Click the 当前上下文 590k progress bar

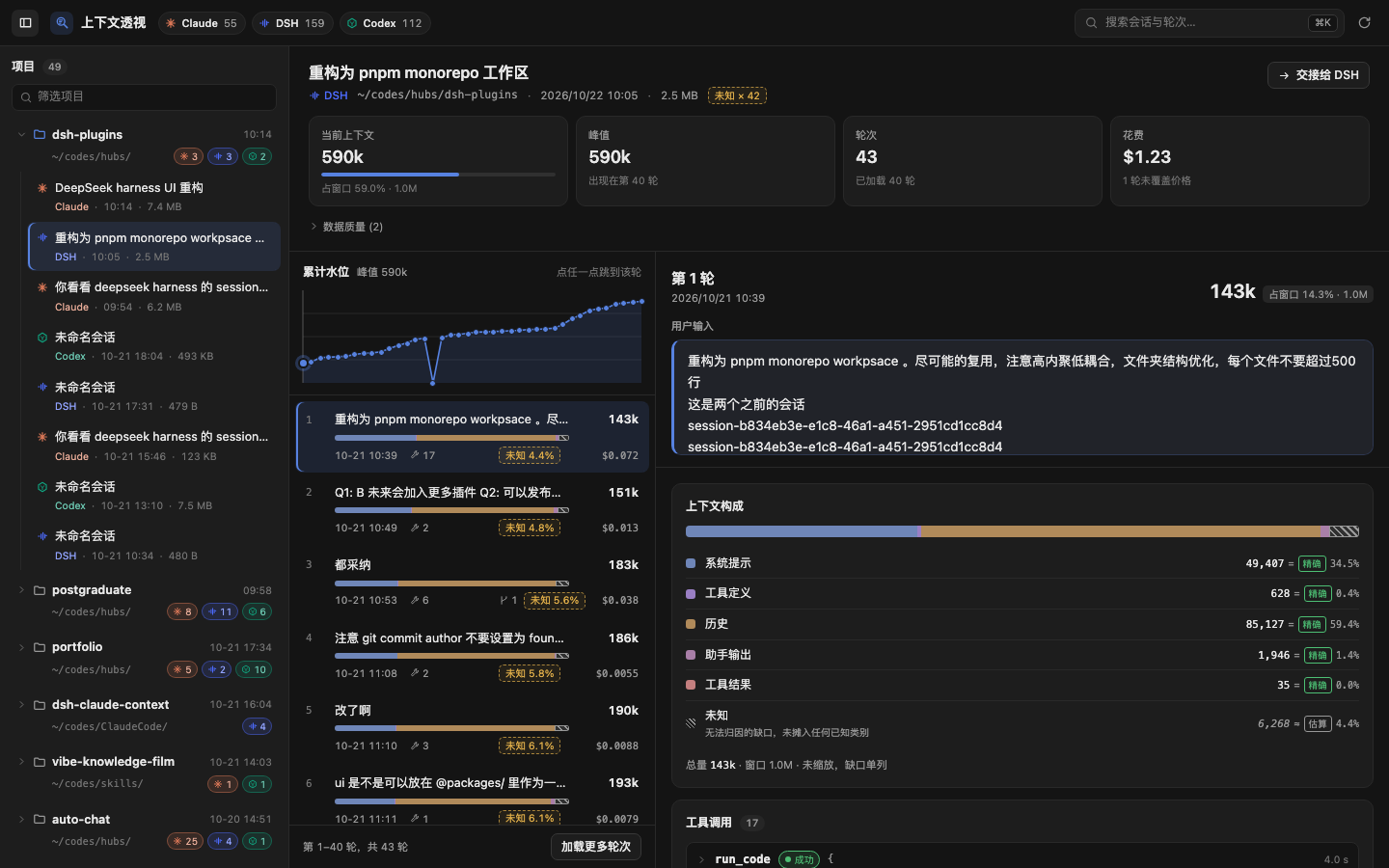[438, 175]
